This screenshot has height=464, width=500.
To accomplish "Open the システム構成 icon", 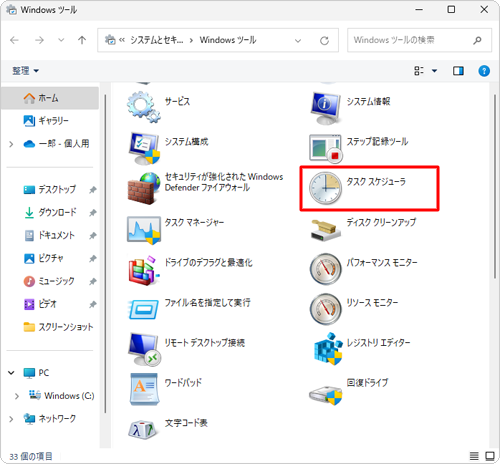I will pos(144,148).
